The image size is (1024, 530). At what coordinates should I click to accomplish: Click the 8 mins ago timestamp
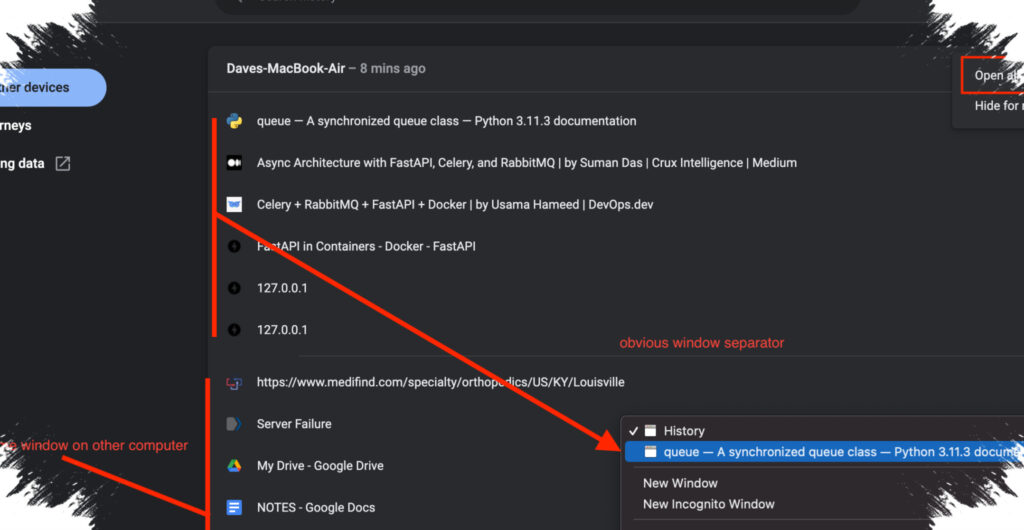[392, 69]
